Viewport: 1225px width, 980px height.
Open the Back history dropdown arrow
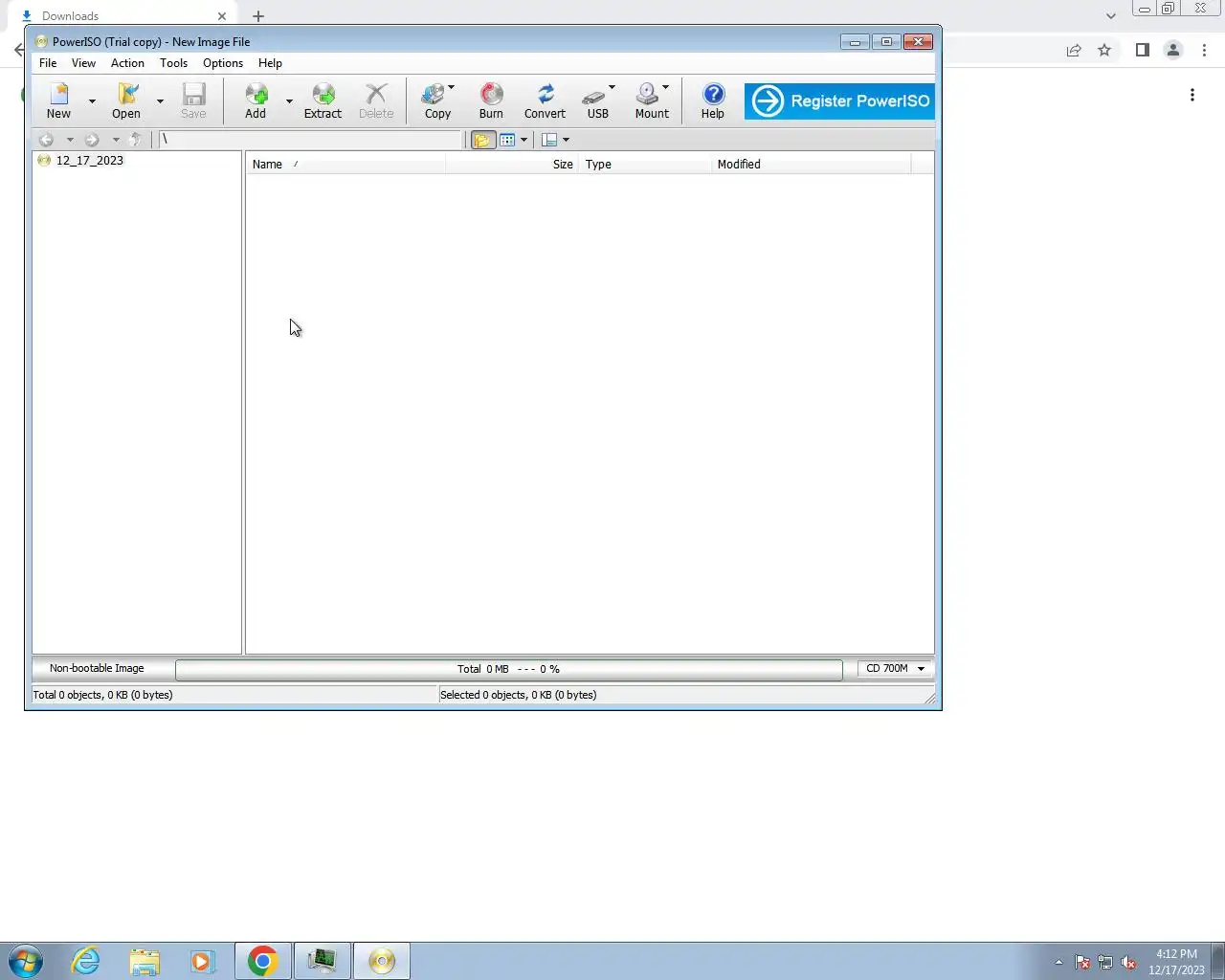point(69,140)
